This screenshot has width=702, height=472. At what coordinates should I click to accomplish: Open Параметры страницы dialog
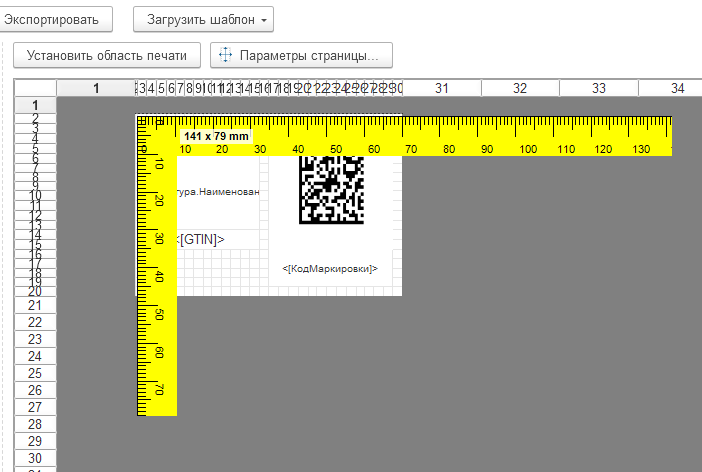[x=301, y=56]
